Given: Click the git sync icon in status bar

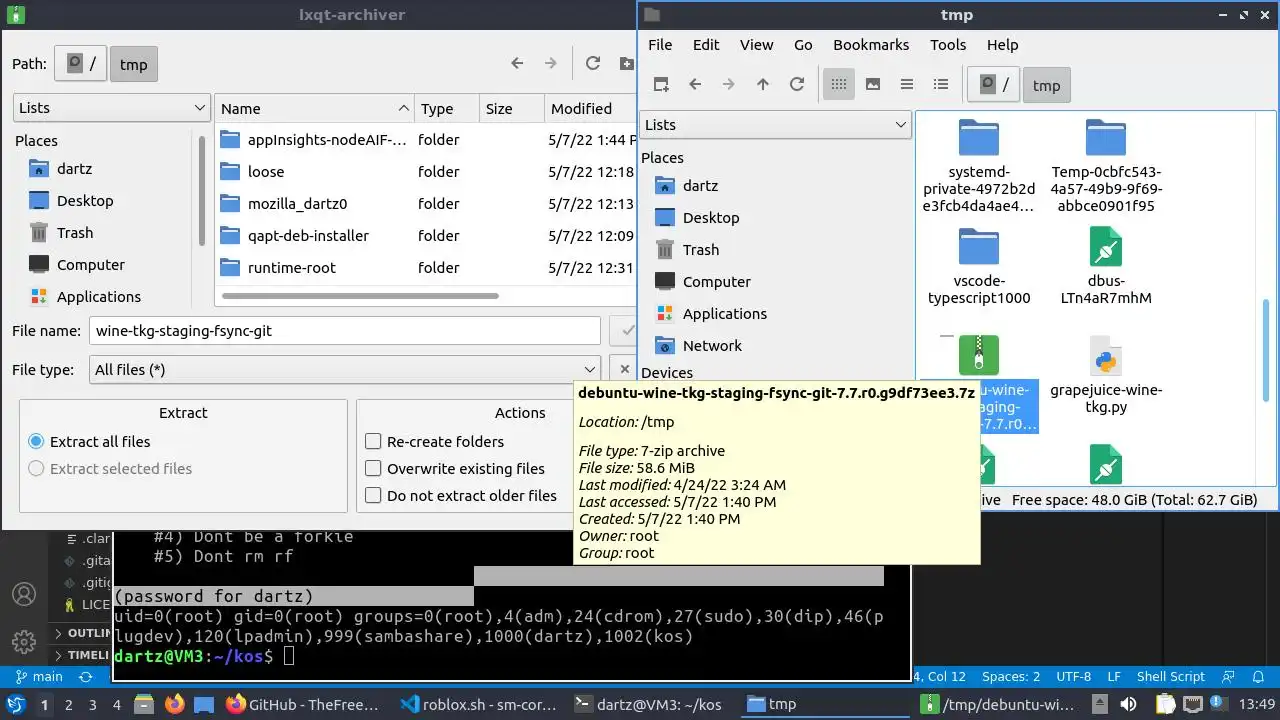Looking at the screenshot, I should click(x=86, y=677).
